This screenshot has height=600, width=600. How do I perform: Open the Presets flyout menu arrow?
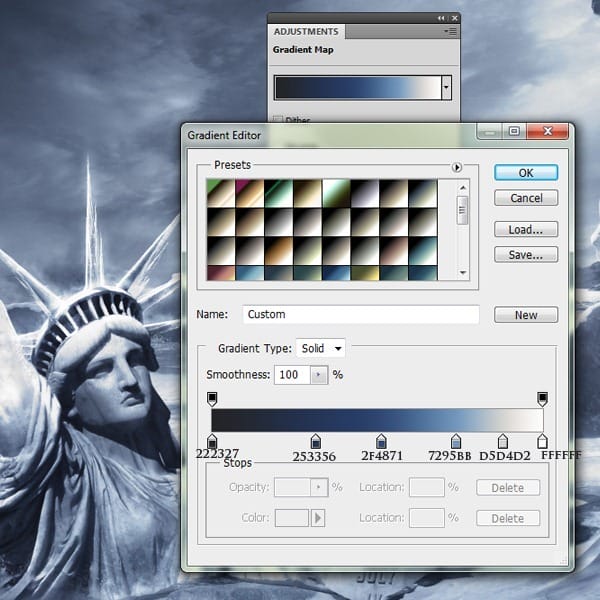(457, 167)
